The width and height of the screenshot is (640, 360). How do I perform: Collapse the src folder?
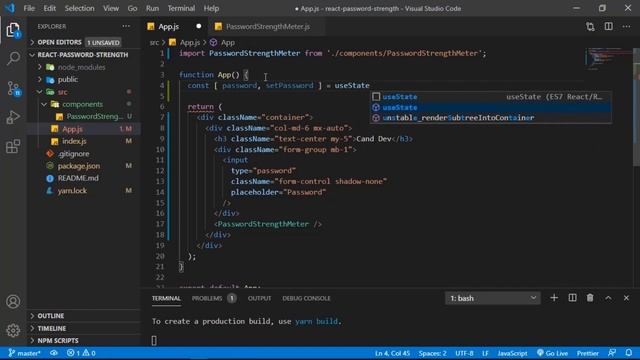click(84, 92)
